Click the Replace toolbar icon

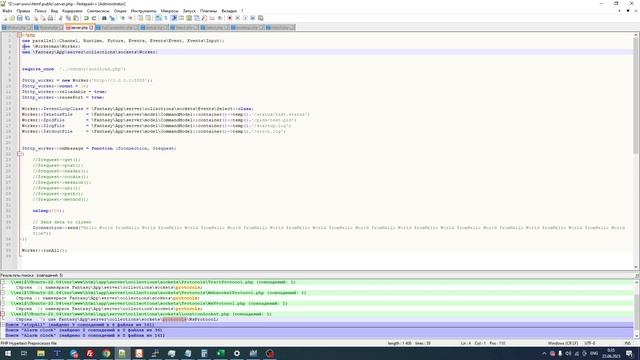click(x=112, y=18)
